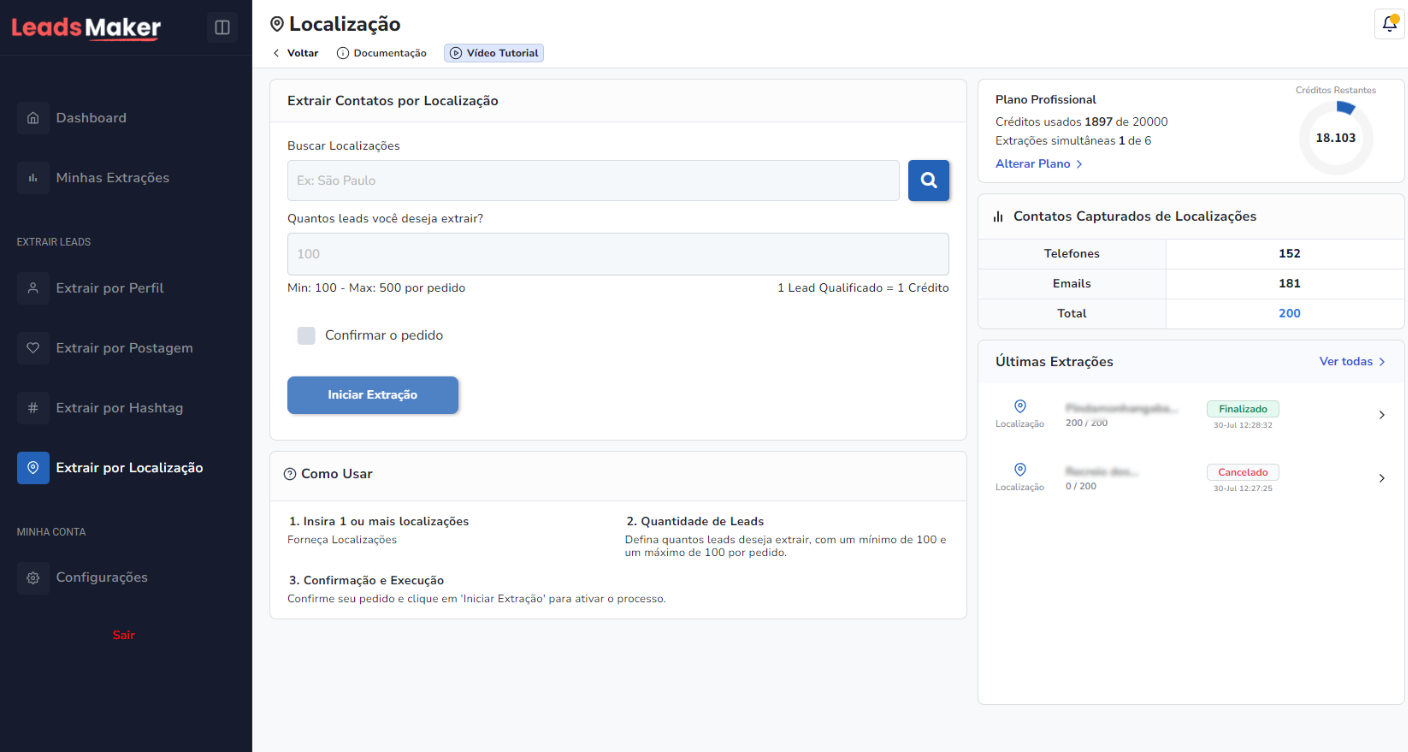1408x752 pixels.
Task: Click the magnifying glass search button
Action: [x=928, y=180]
